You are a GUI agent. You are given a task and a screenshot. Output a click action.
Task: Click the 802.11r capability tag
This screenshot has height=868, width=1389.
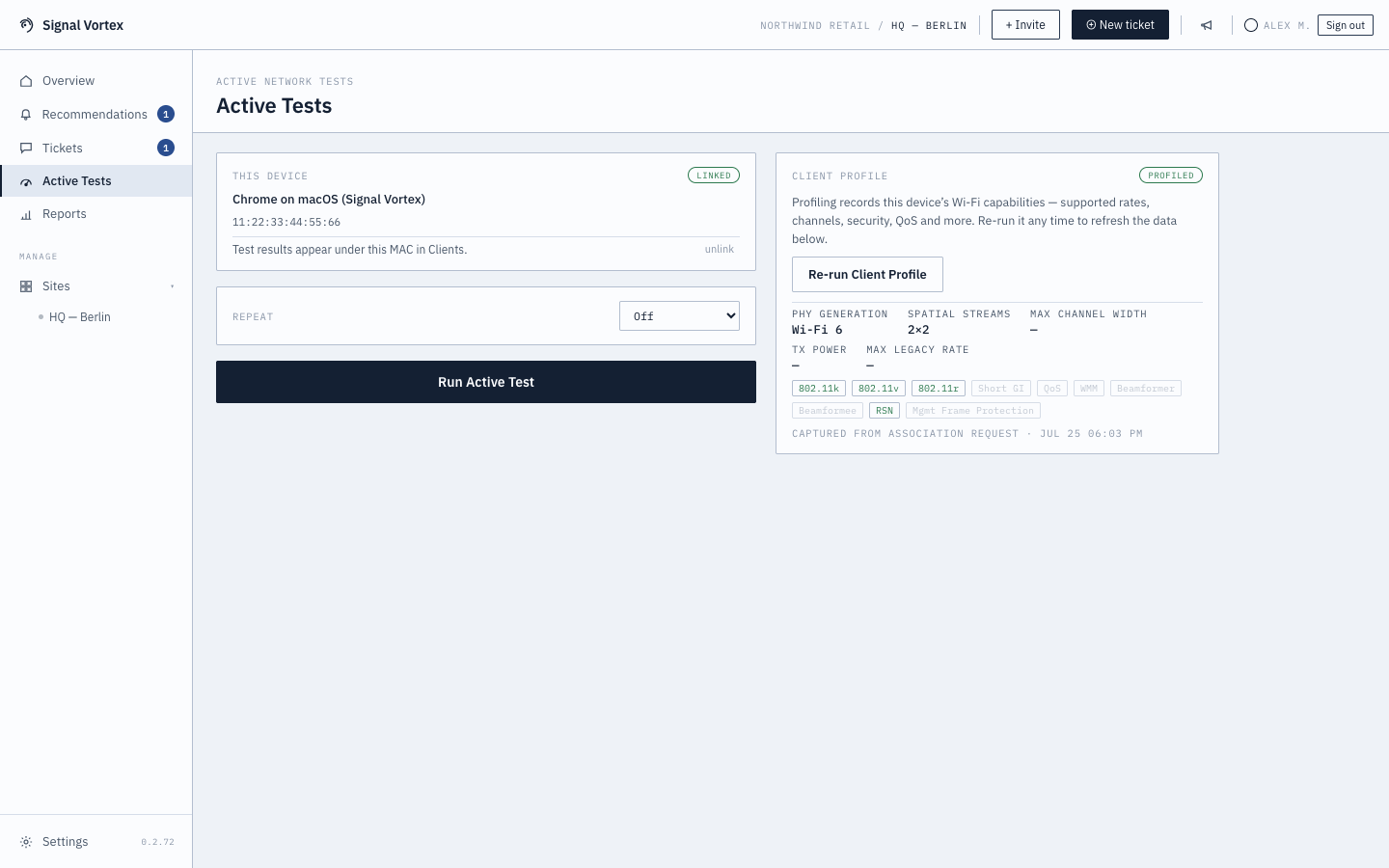[x=939, y=389]
